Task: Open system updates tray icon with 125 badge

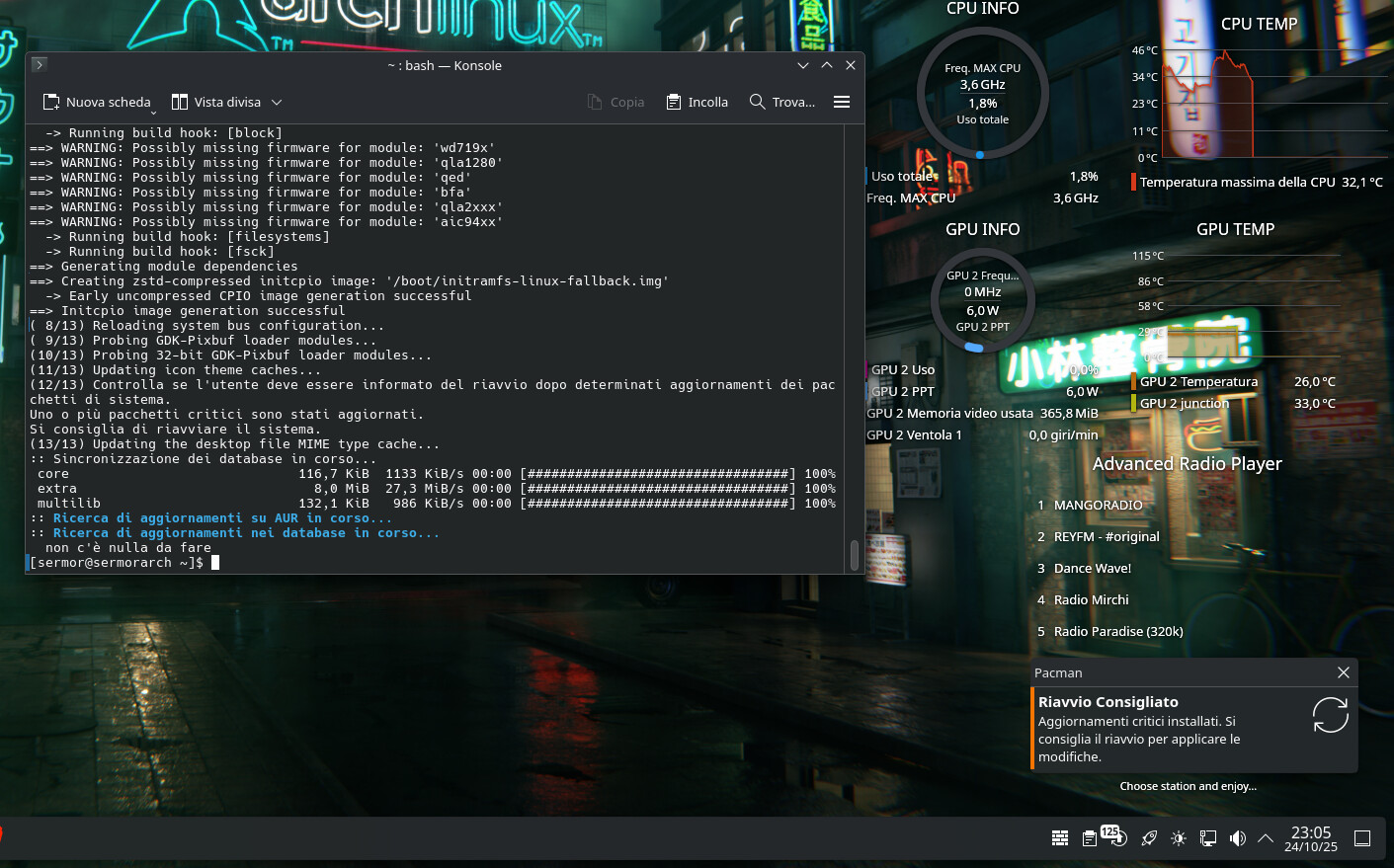Action: [x=1116, y=837]
